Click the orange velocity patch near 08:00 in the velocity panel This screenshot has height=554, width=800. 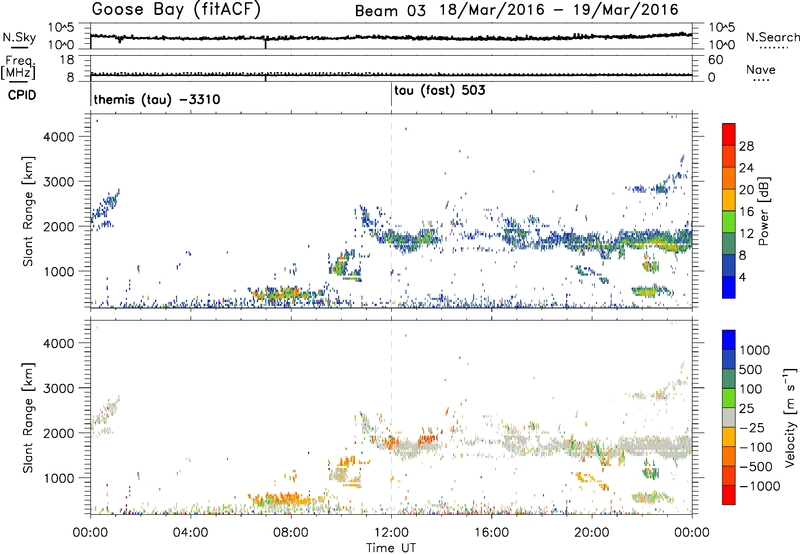point(283,498)
